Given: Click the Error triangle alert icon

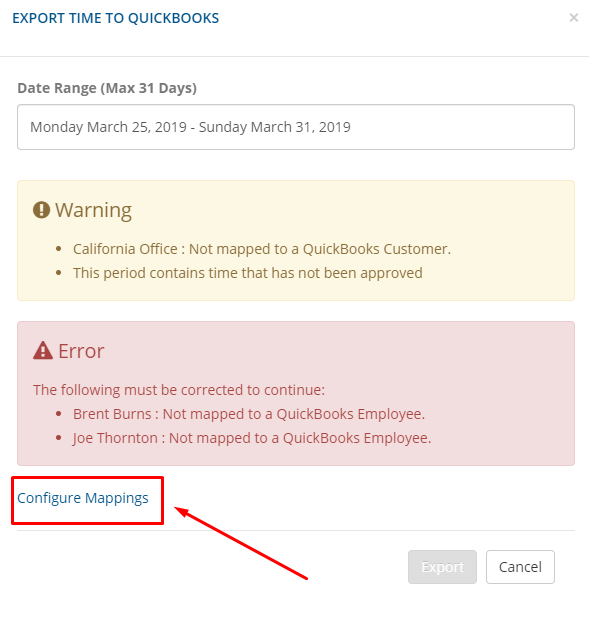Looking at the screenshot, I should tap(43, 350).
